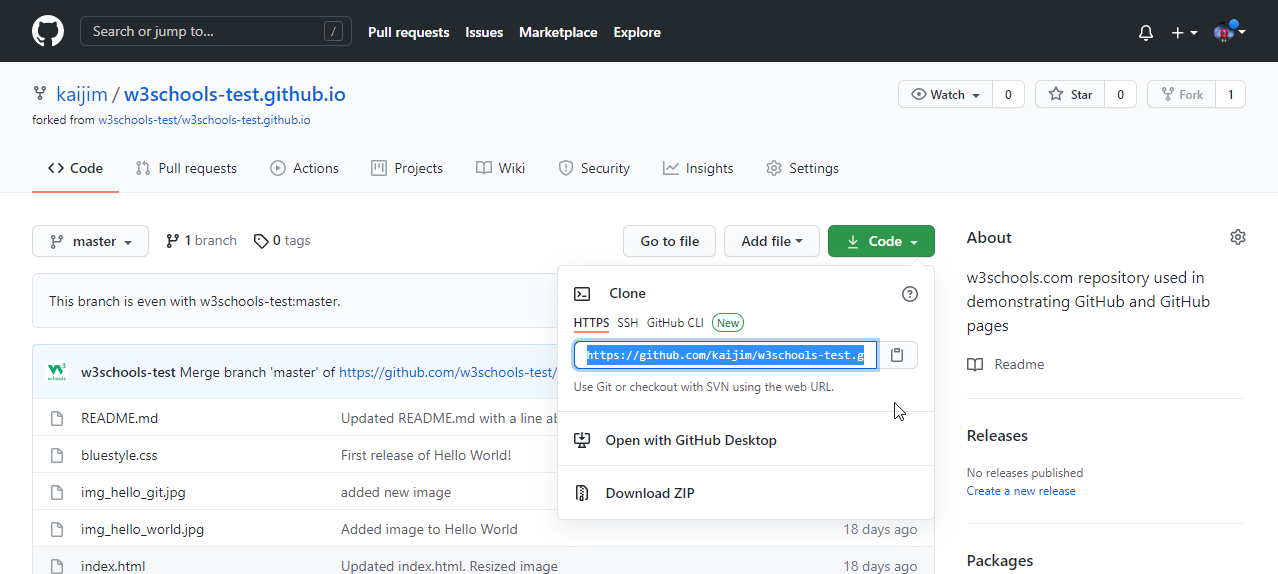Screen dimensions: 1278x574
Task: Click the Clone help question mark icon
Action: (x=909, y=294)
